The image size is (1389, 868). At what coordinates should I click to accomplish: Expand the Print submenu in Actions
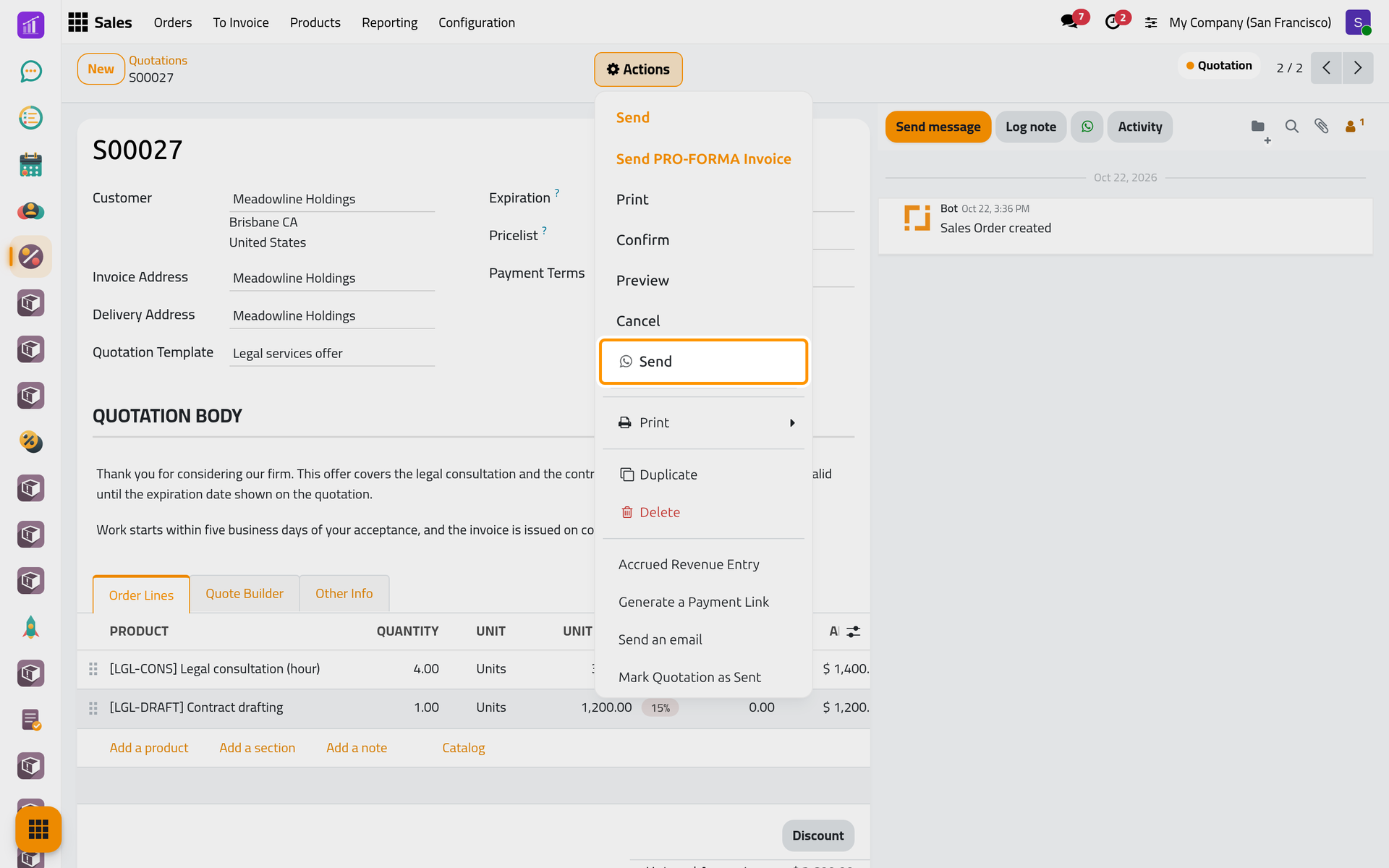pyautogui.click(x=703, y=422)
